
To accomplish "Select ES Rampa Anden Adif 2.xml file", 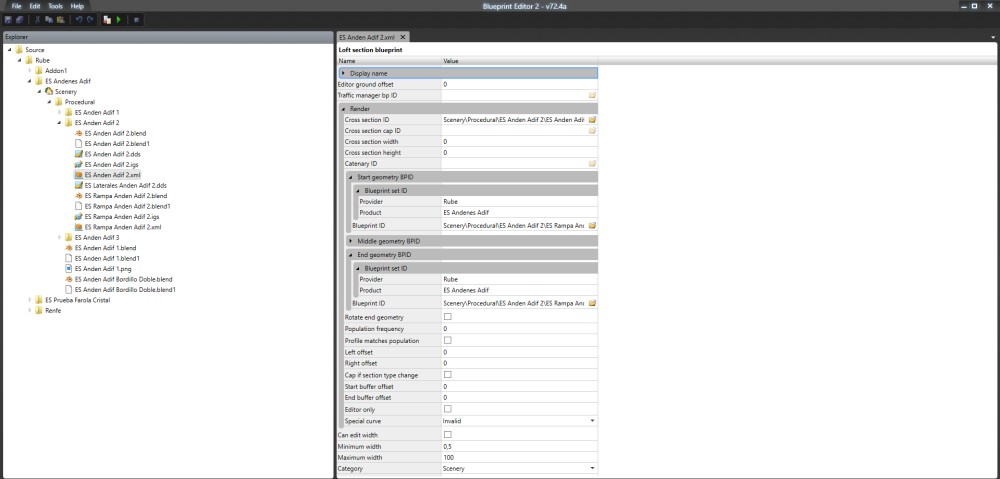I will (123, 227).
